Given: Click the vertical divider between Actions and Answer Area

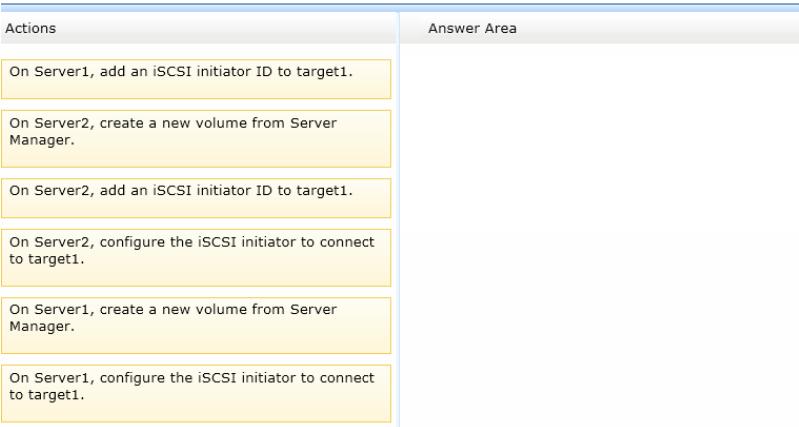Looking at the screenshot, I should tap(398, 219).
